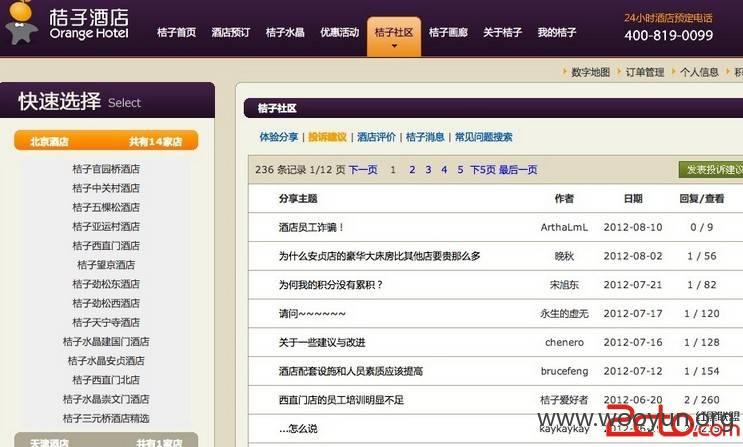Click author name brucefeng
This screenshot has width=743, height=447.
(x=564, y=371)
